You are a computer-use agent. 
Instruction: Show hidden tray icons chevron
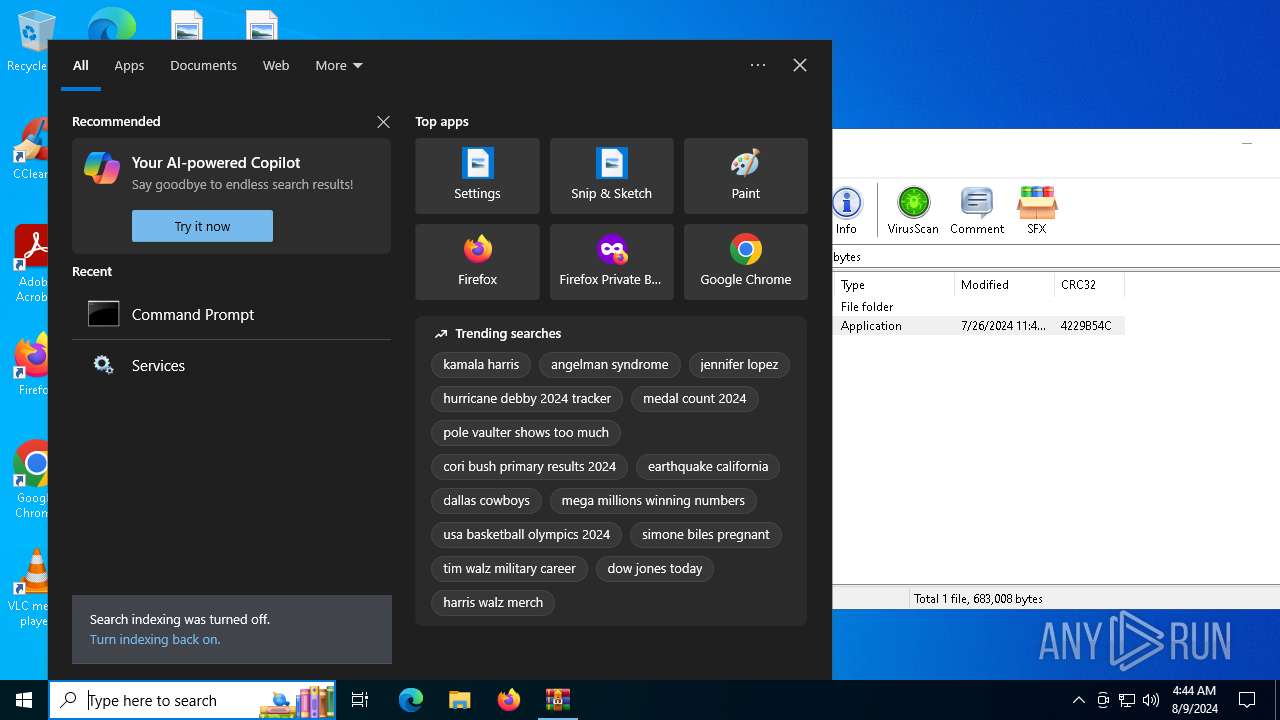pyautogui.click(x=1078, y=700)
